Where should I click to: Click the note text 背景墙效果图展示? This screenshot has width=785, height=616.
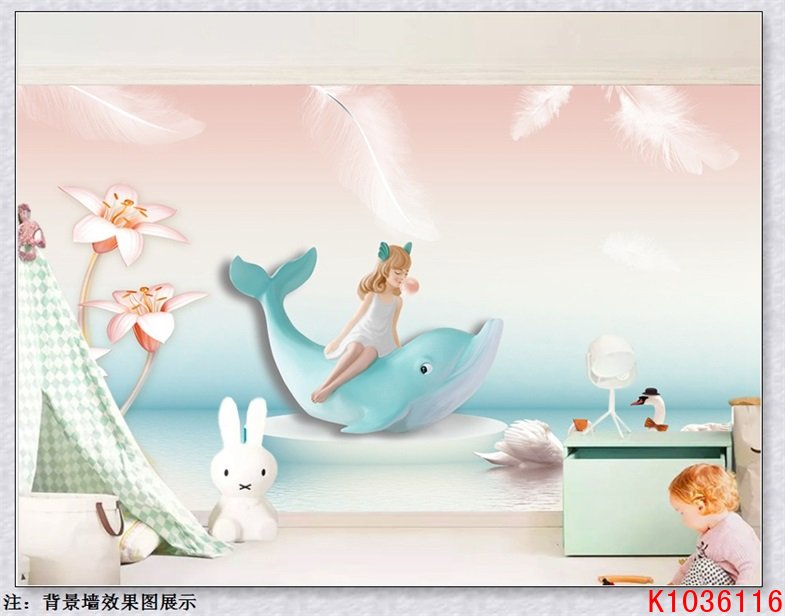click(x=120, y=602)
